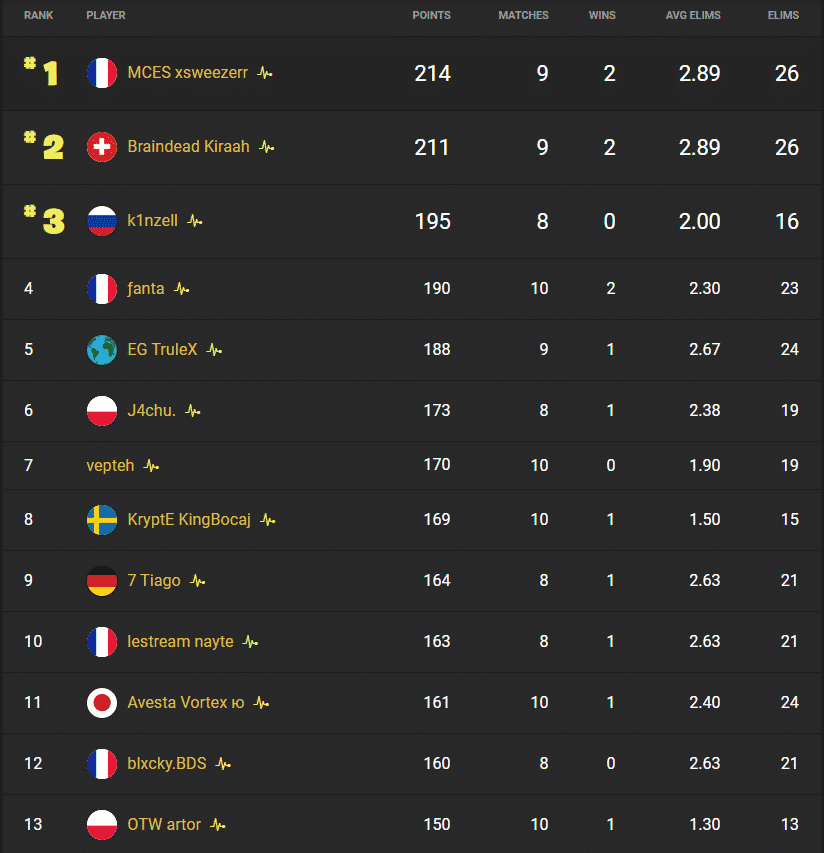This screenshot has height=853, width=824.
Task: Click the Poland flag next to J4chu.
Action: 101,411
